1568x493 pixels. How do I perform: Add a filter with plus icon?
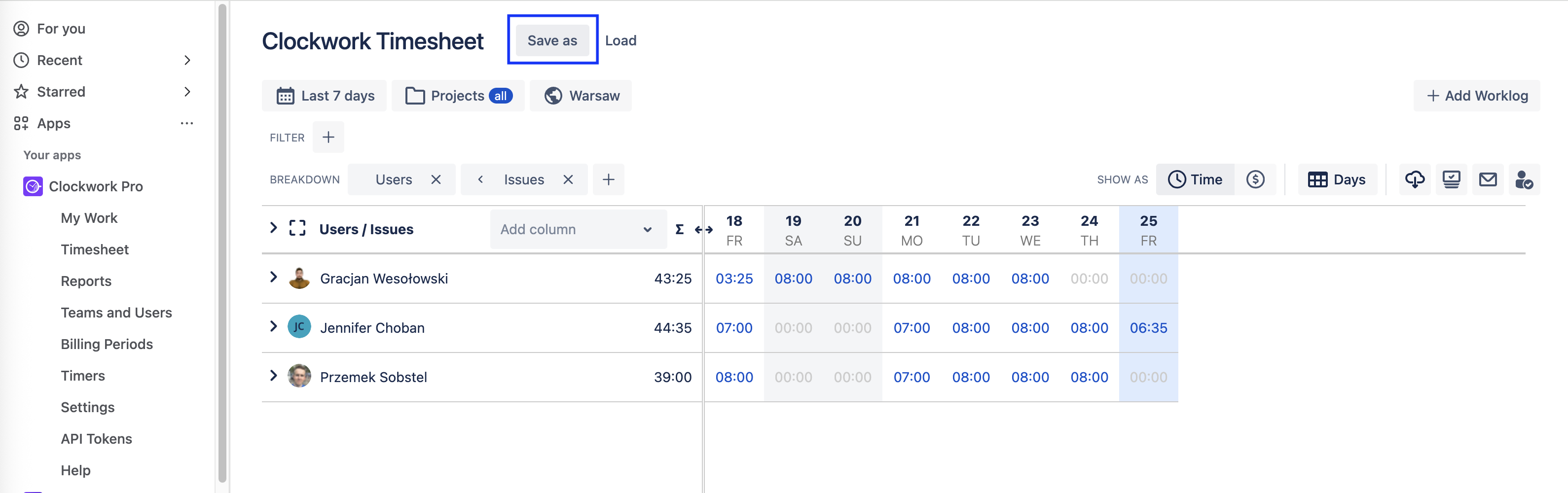click(x=328, y=138)
